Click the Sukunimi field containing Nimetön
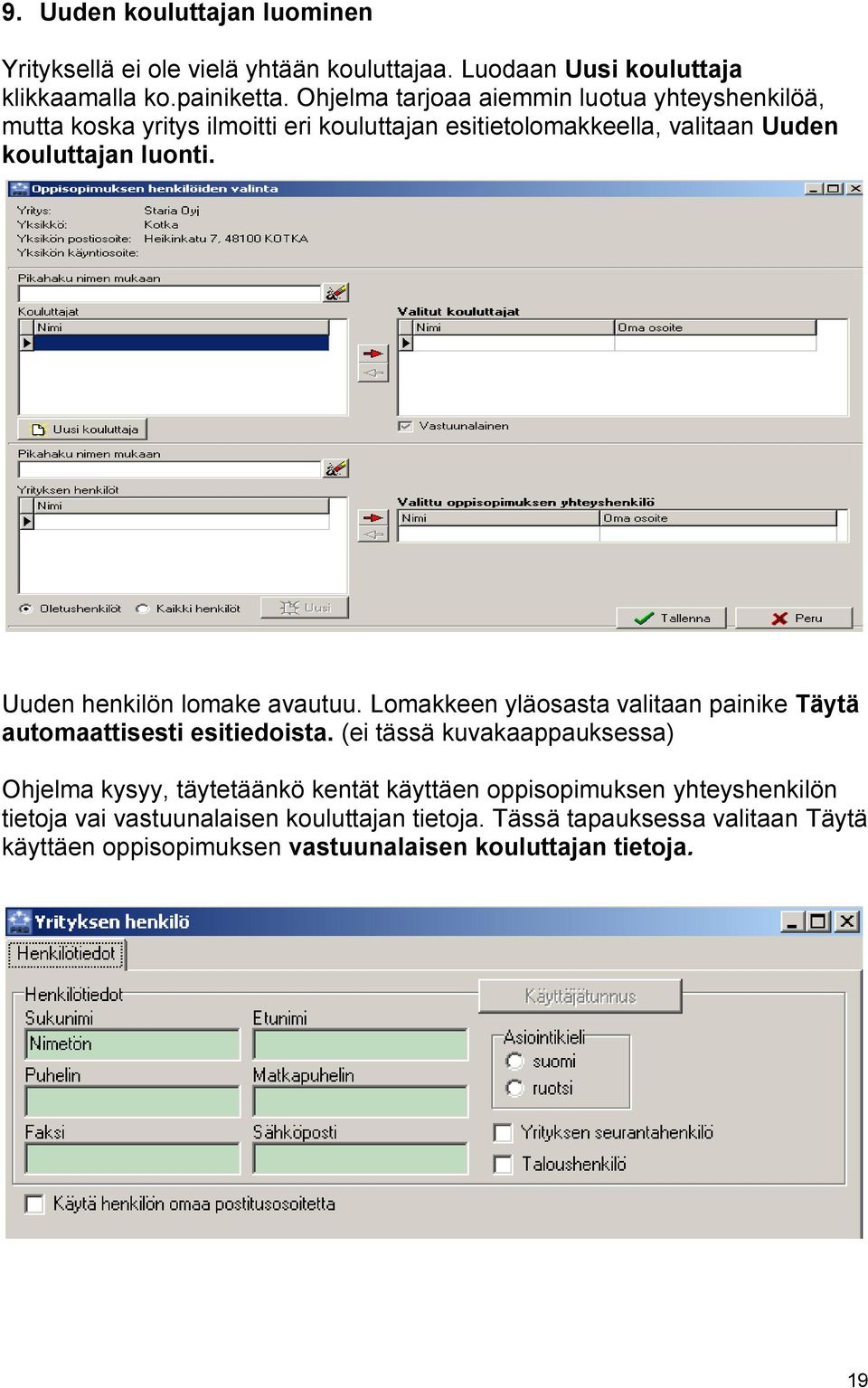This screenshot has height=1388, width=868. coord(133,1044)
